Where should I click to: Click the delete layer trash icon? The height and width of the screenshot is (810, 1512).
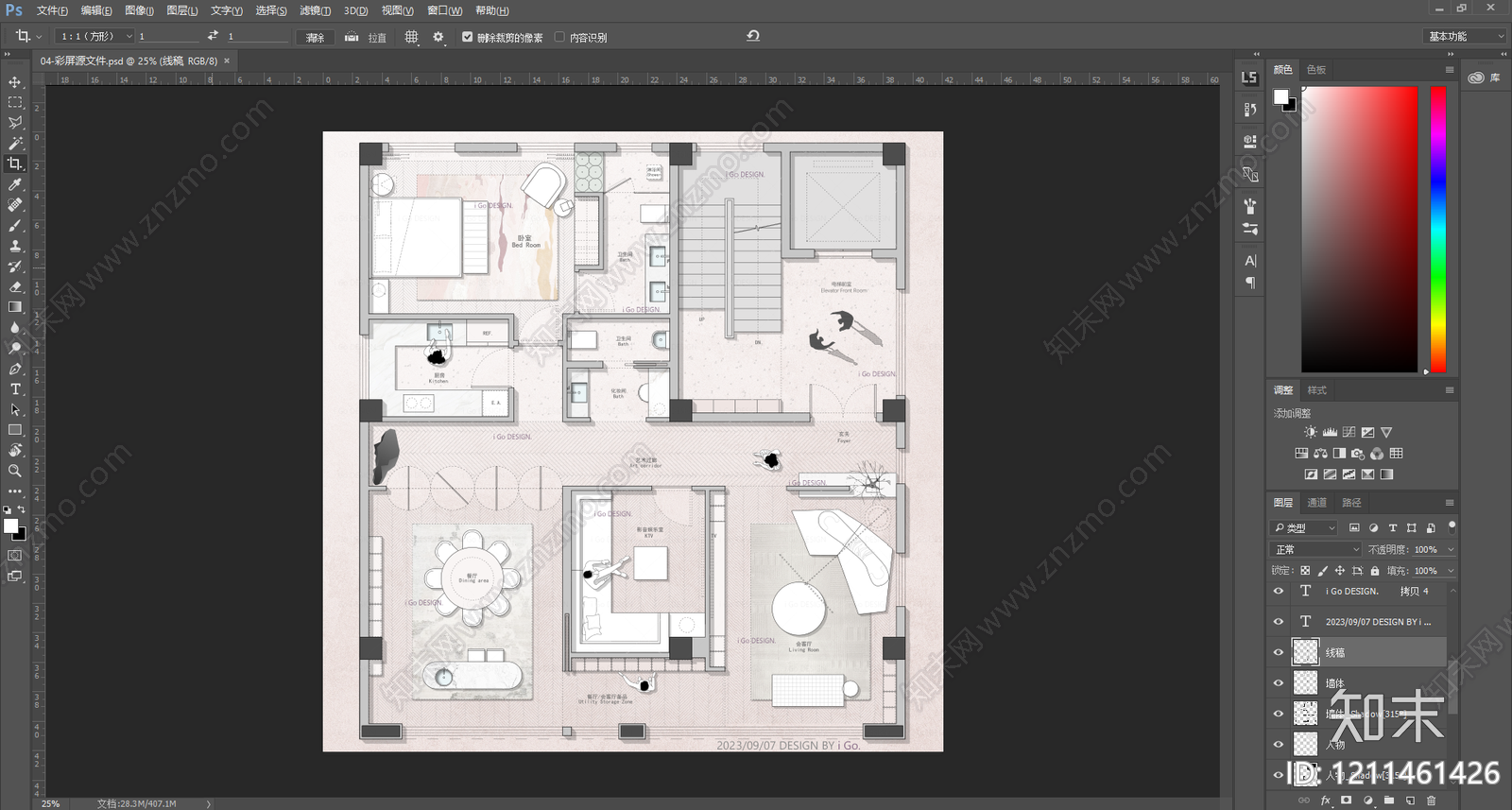(x=1431, y=801)
